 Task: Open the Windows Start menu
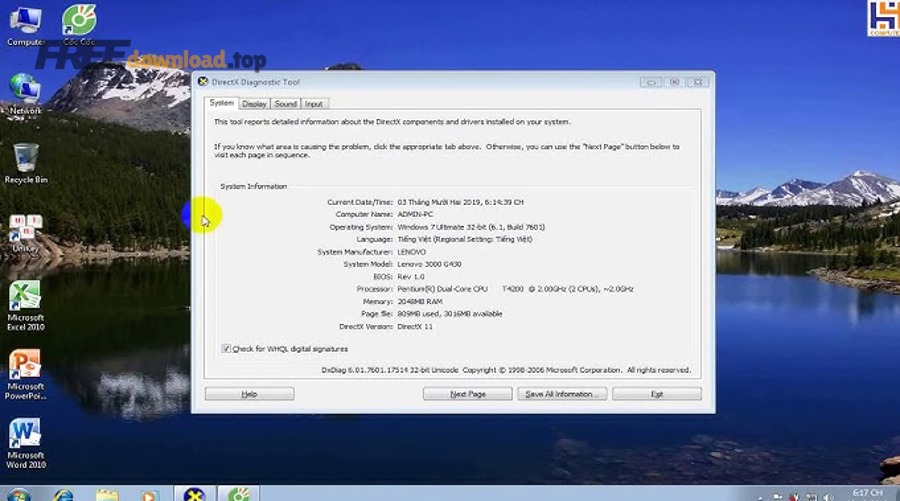(x=18, y=495)
